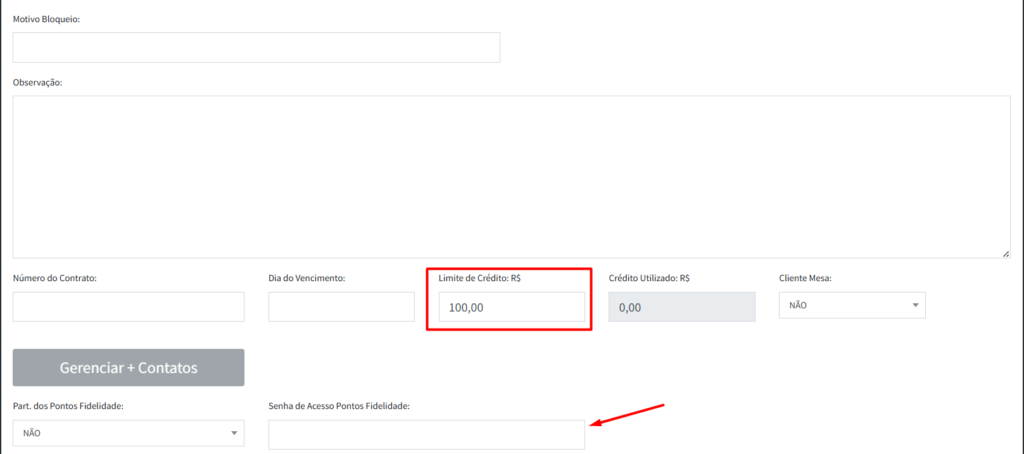Click the Senha de Acesso Pontos Fidelidade field

click(x=426, y=434)
